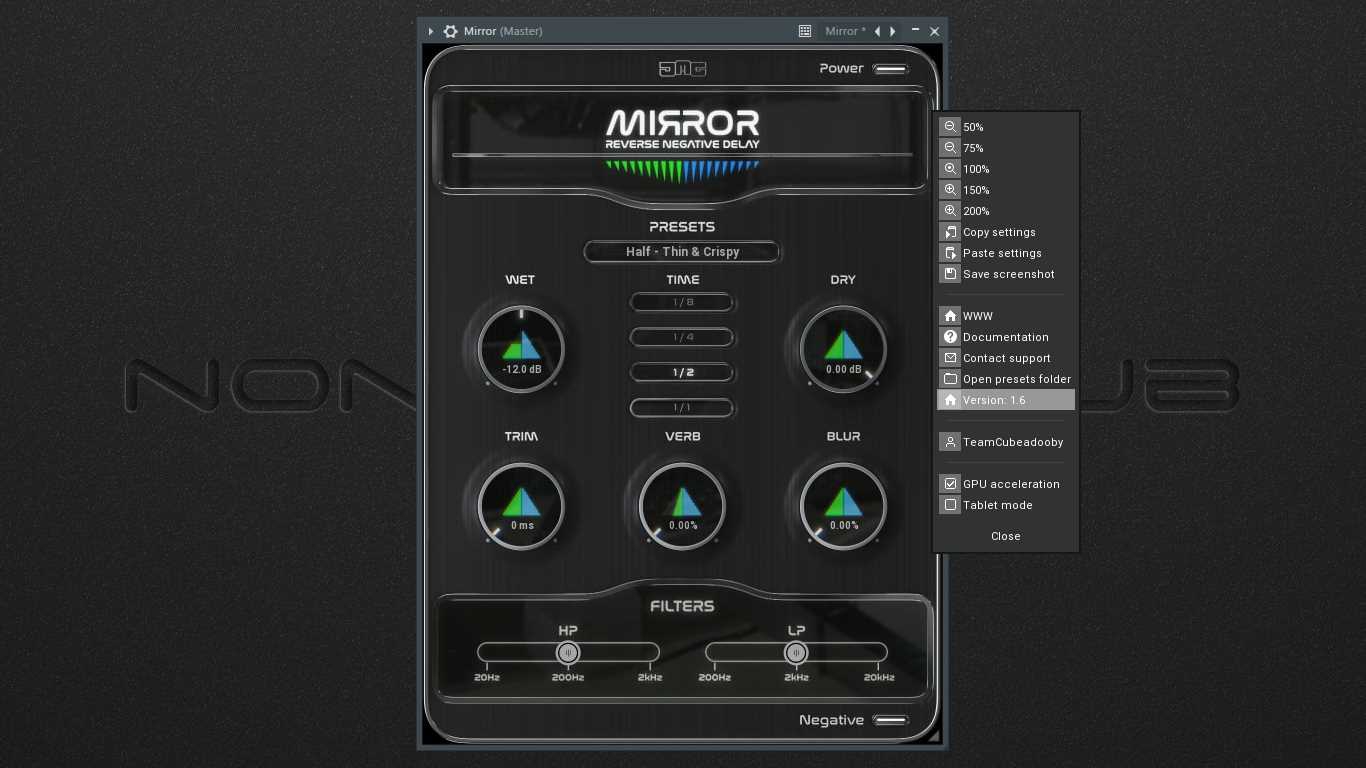
Task: Click the TeamCubeadooby user icon
Action: coord(950,442)
